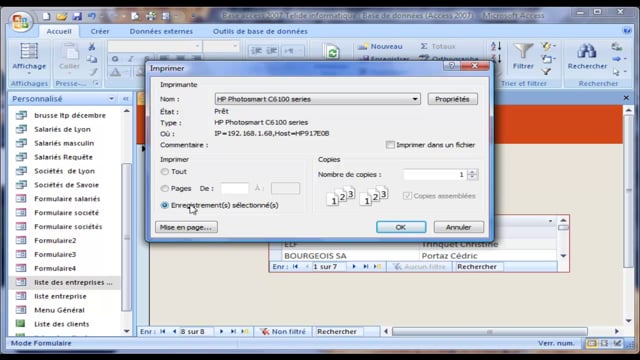Select the Pages radio button

point(164,189)
